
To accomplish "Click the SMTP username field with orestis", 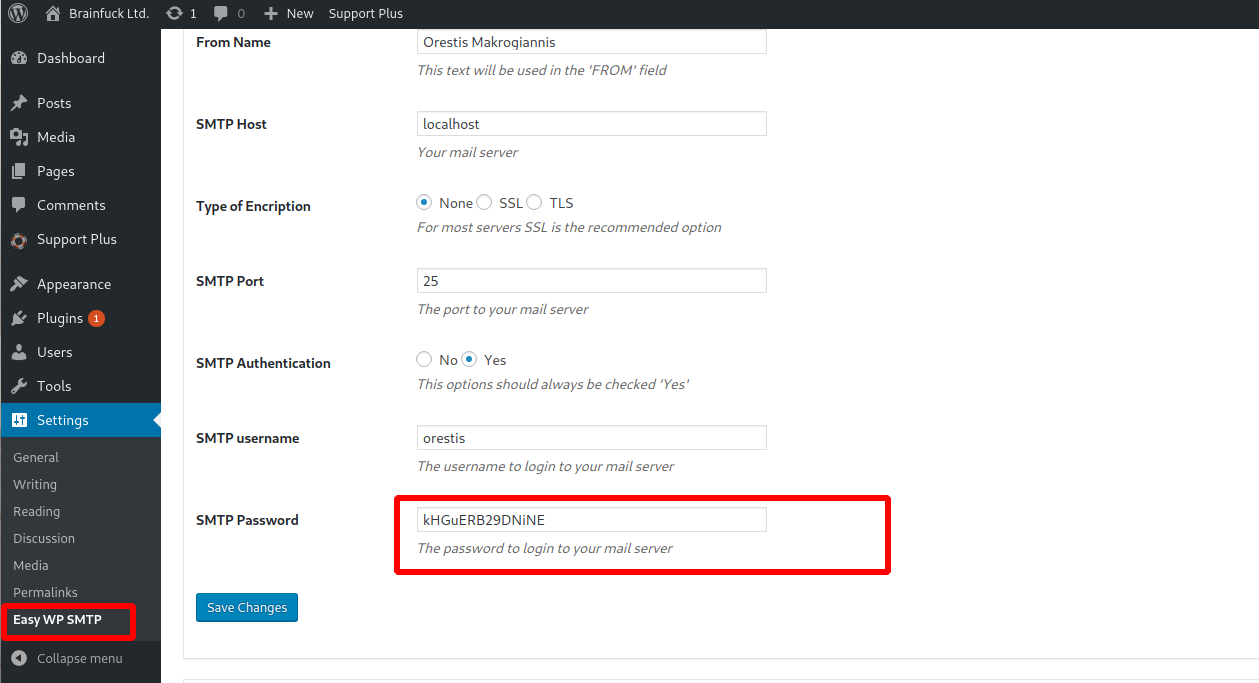I will (x=592, y=438).
